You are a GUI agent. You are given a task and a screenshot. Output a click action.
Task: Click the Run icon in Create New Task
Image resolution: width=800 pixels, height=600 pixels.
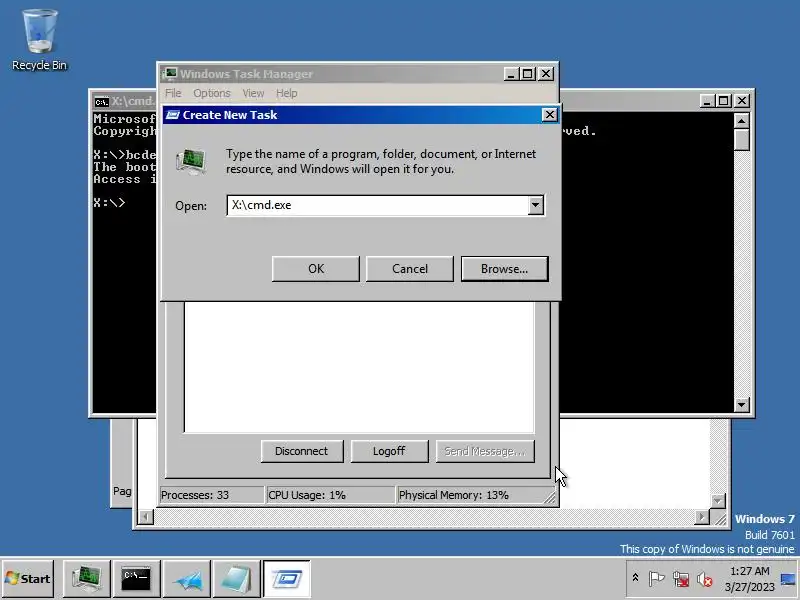(x=191, y=161)
